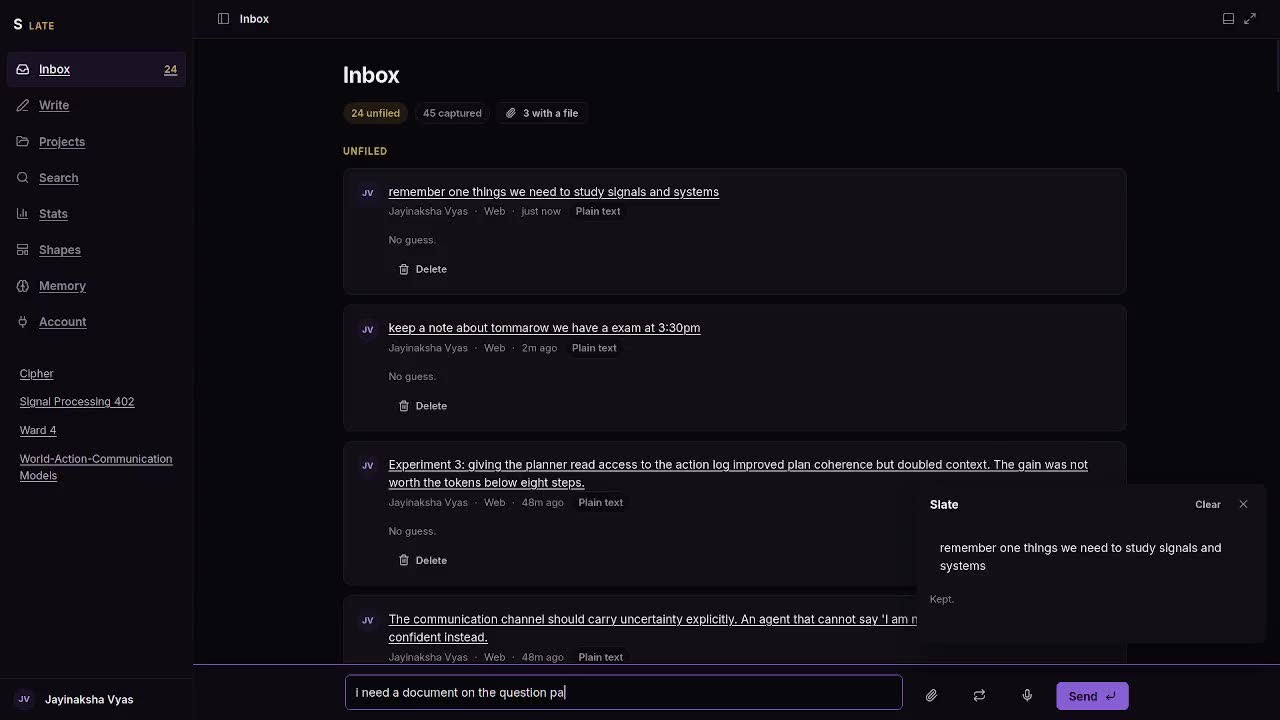Screen dimensions: 1280x720
Task: Open the Signal Processing 402 project link
Action: pos(77,401)
